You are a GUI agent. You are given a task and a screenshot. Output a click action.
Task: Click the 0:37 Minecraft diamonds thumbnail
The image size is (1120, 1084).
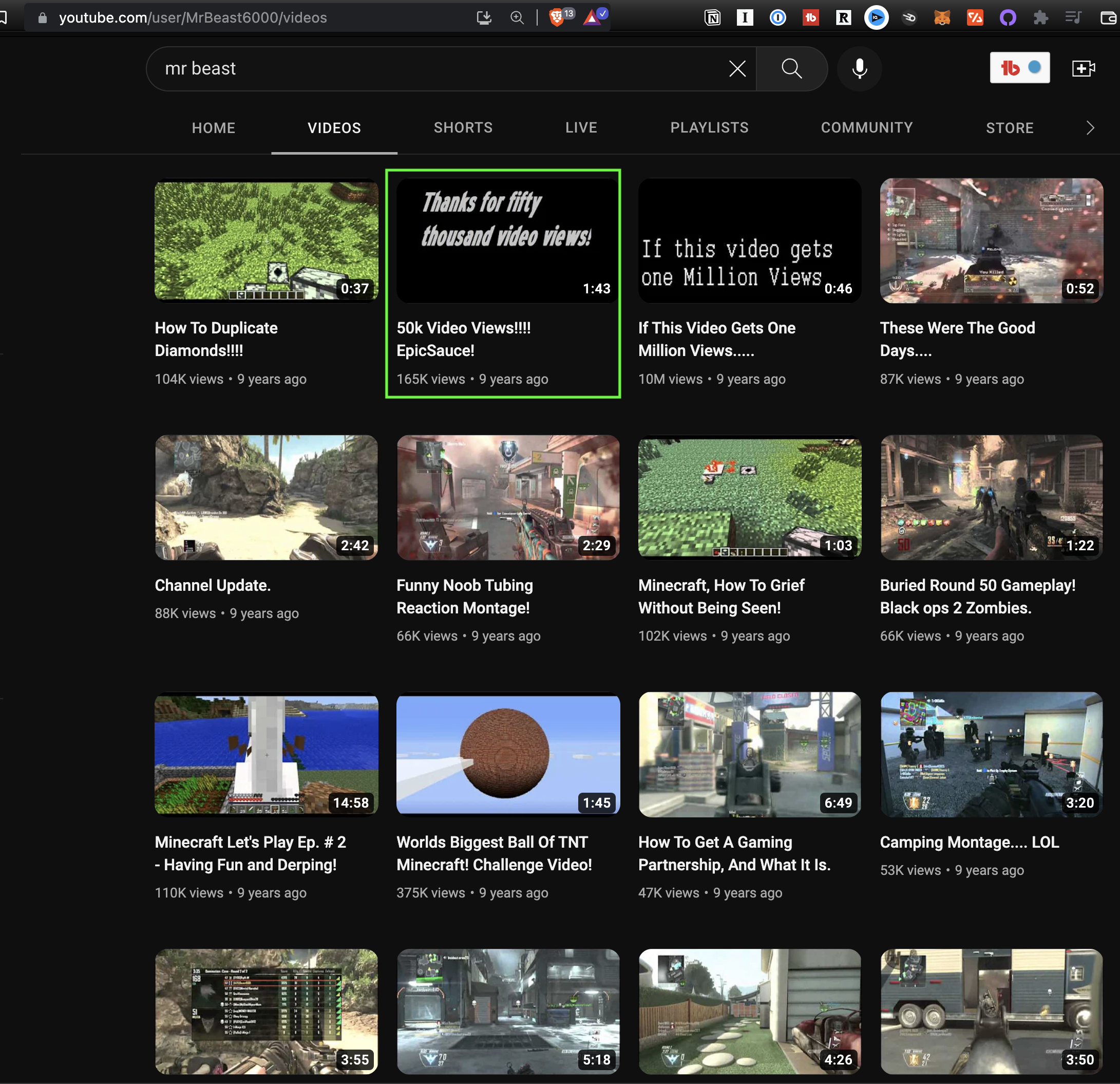pyautogui.click(x=267, y=240)
